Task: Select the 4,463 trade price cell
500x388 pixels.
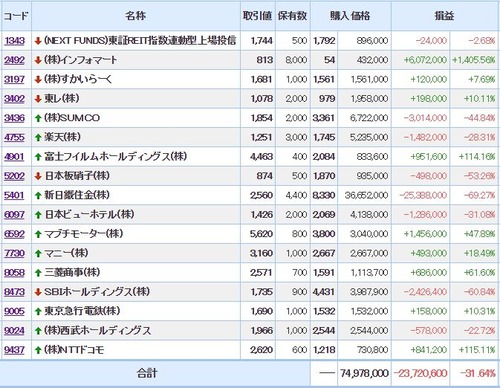Action: click(258, 157)
